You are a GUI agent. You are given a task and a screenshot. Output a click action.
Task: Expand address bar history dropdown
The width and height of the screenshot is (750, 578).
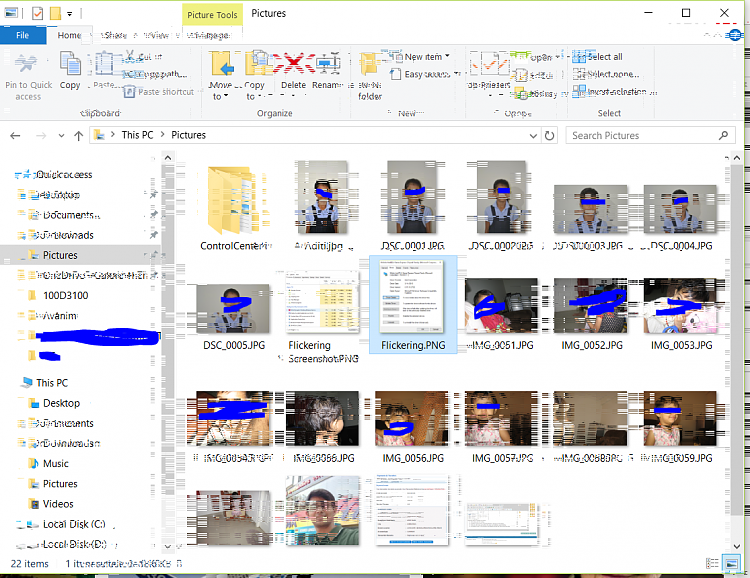533,135
